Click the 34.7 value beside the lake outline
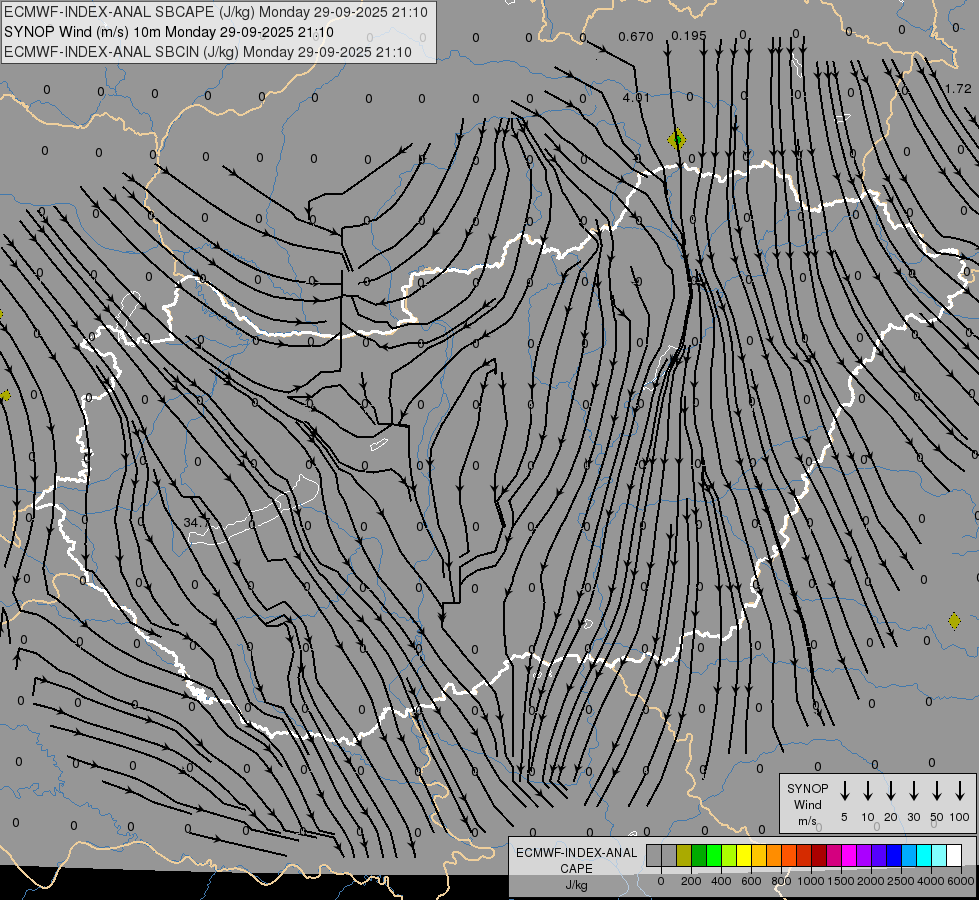 (197, 522)
